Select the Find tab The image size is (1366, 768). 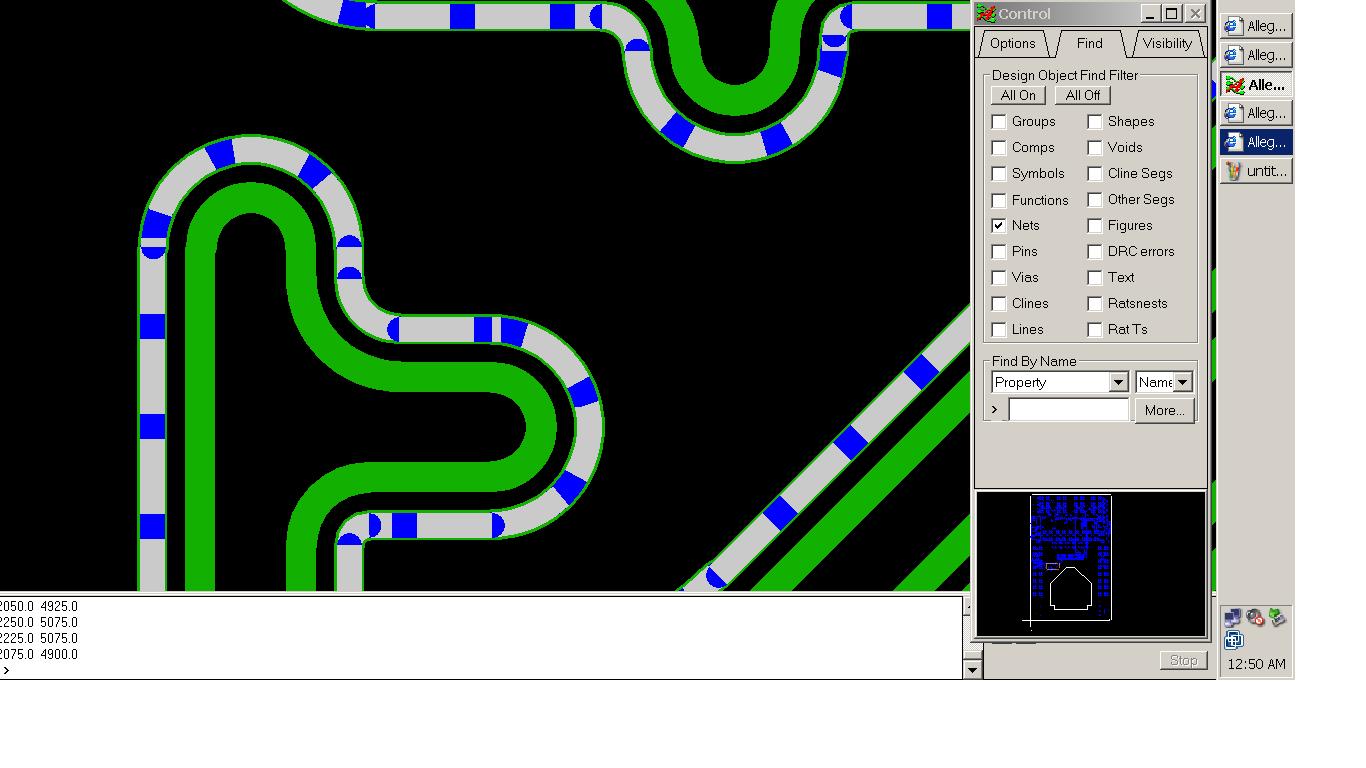(1090, 43)
